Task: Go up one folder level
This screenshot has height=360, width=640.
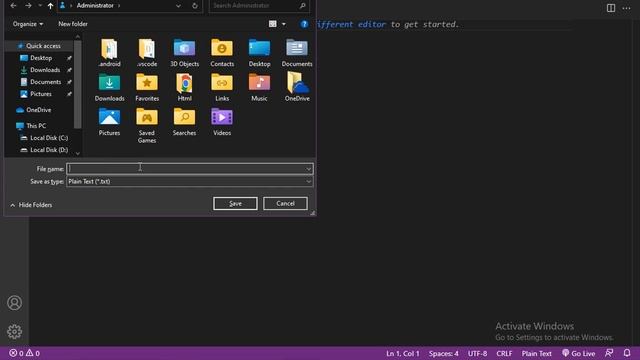Action: point(50,6)
